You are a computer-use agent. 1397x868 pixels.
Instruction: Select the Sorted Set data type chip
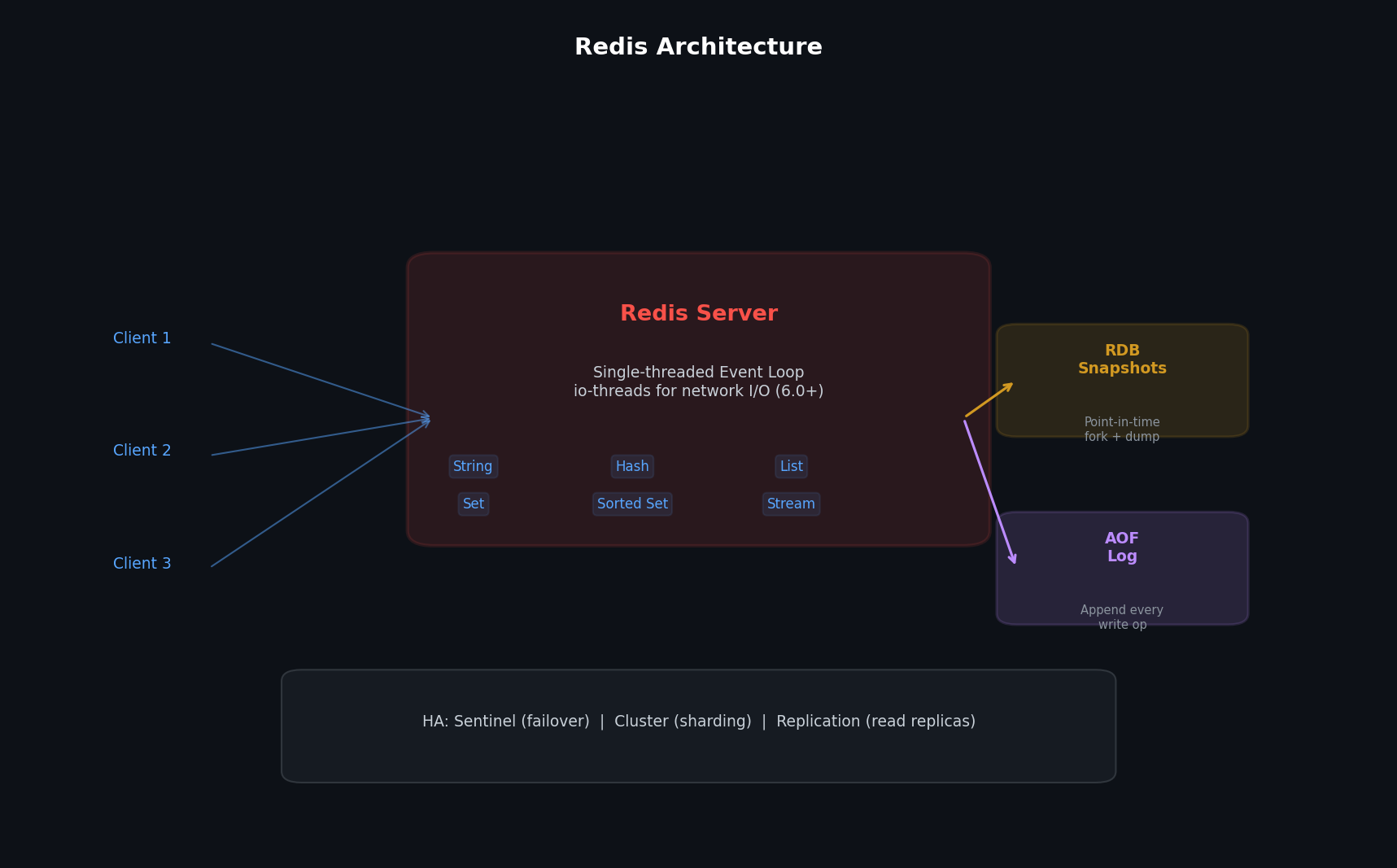point(632,504)
